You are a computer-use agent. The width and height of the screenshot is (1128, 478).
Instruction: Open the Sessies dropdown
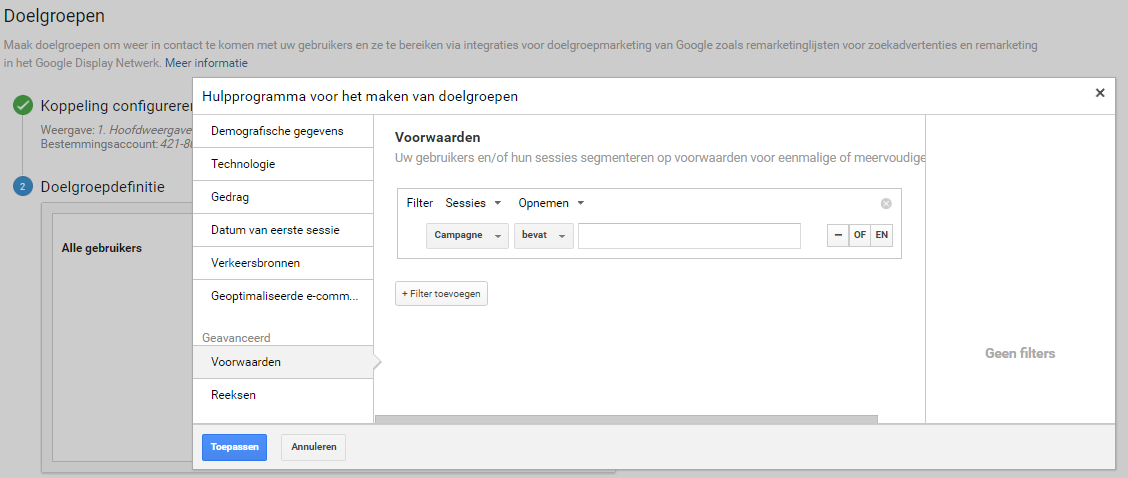pyautogui.click(x=473, y=203)
